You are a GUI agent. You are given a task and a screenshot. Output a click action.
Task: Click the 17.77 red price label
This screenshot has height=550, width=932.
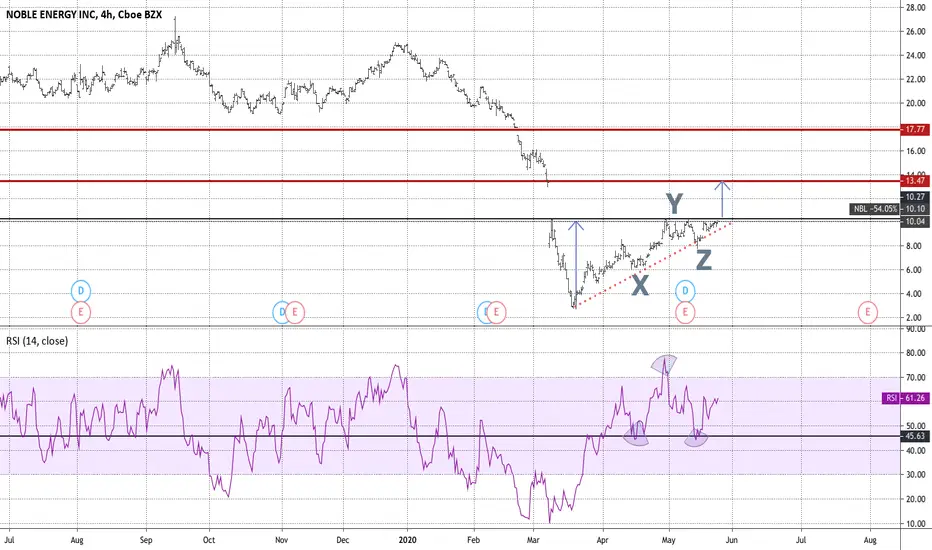(x=914, y=129)
